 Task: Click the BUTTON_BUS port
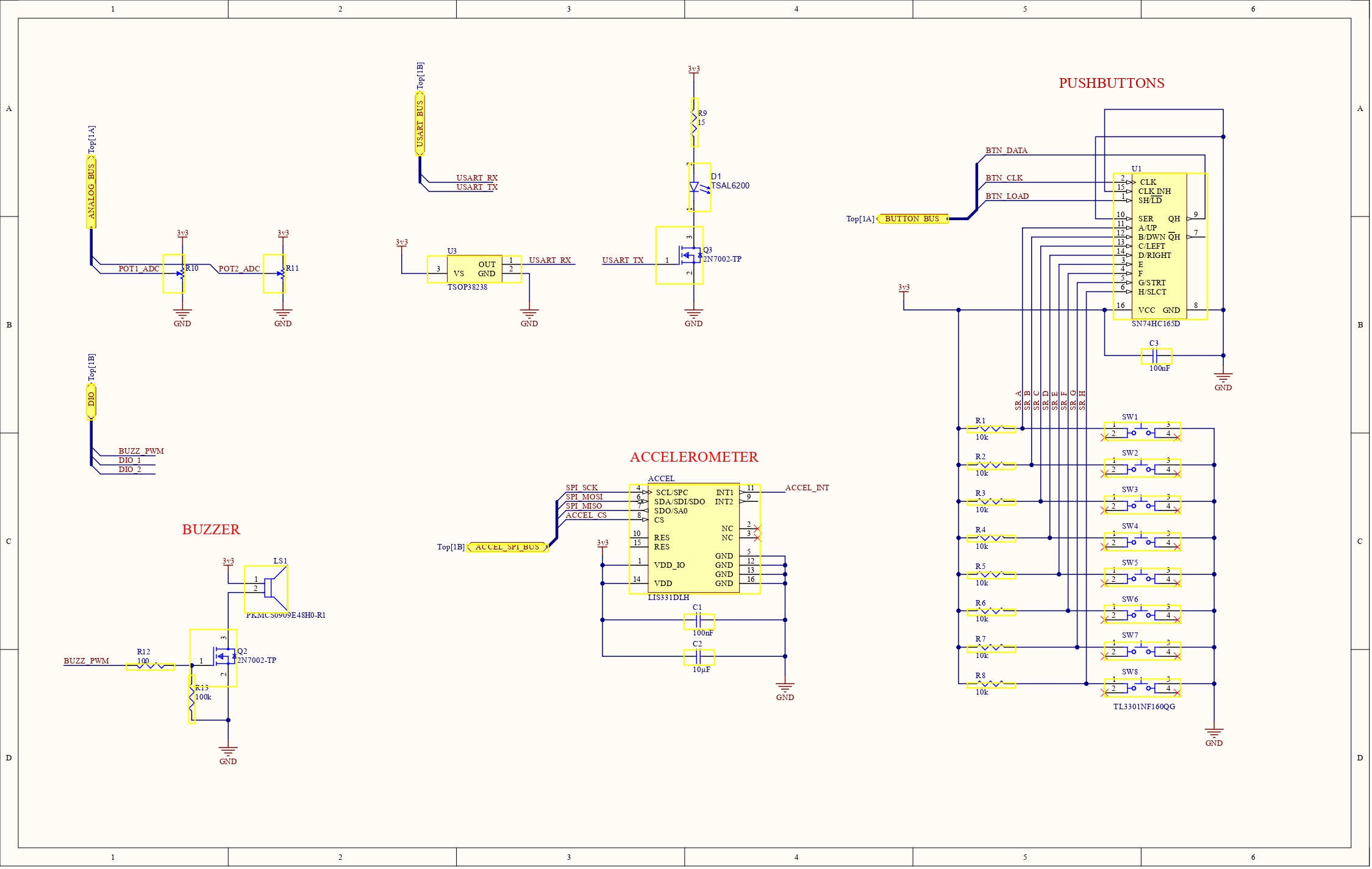tap(912, 219)
